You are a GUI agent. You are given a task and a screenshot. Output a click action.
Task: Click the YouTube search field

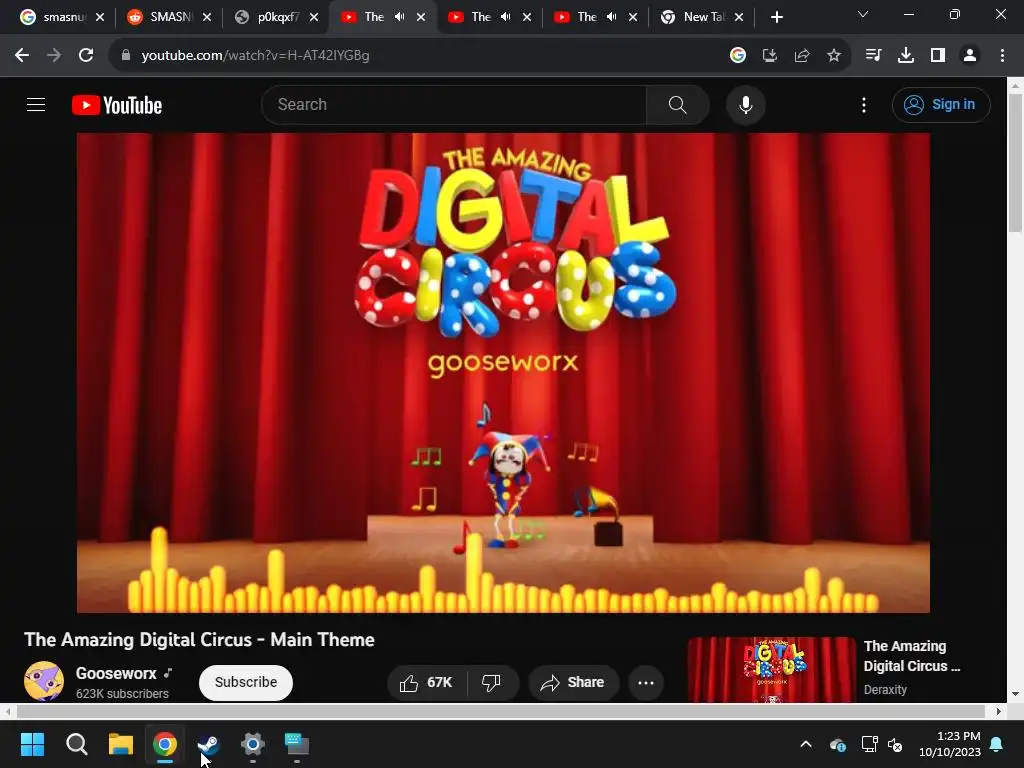pyautogui.click(x=454, y=104)
